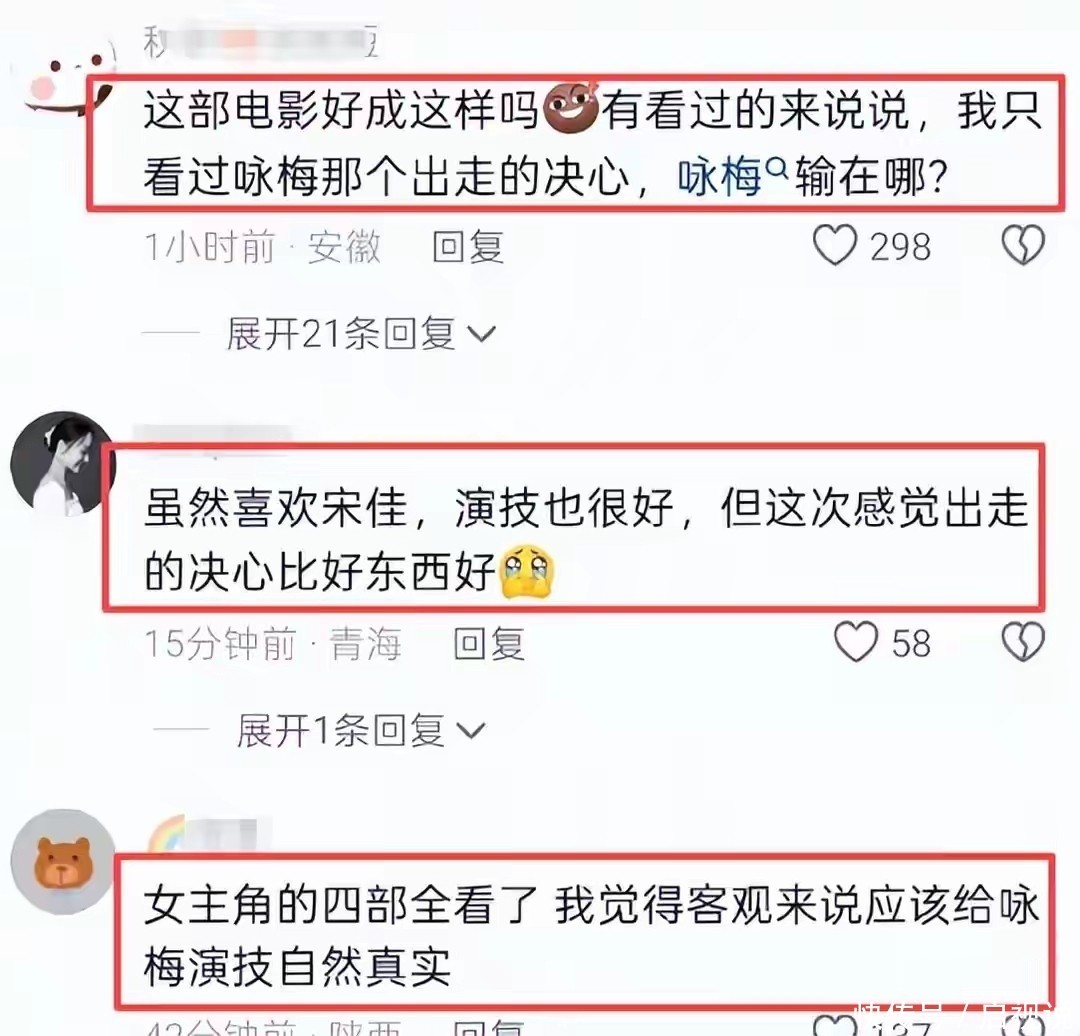Viewport: 1080px width, 1036px height.
Task: Tap the chevron next to 展开21条回复
Action: click(481, 335)
